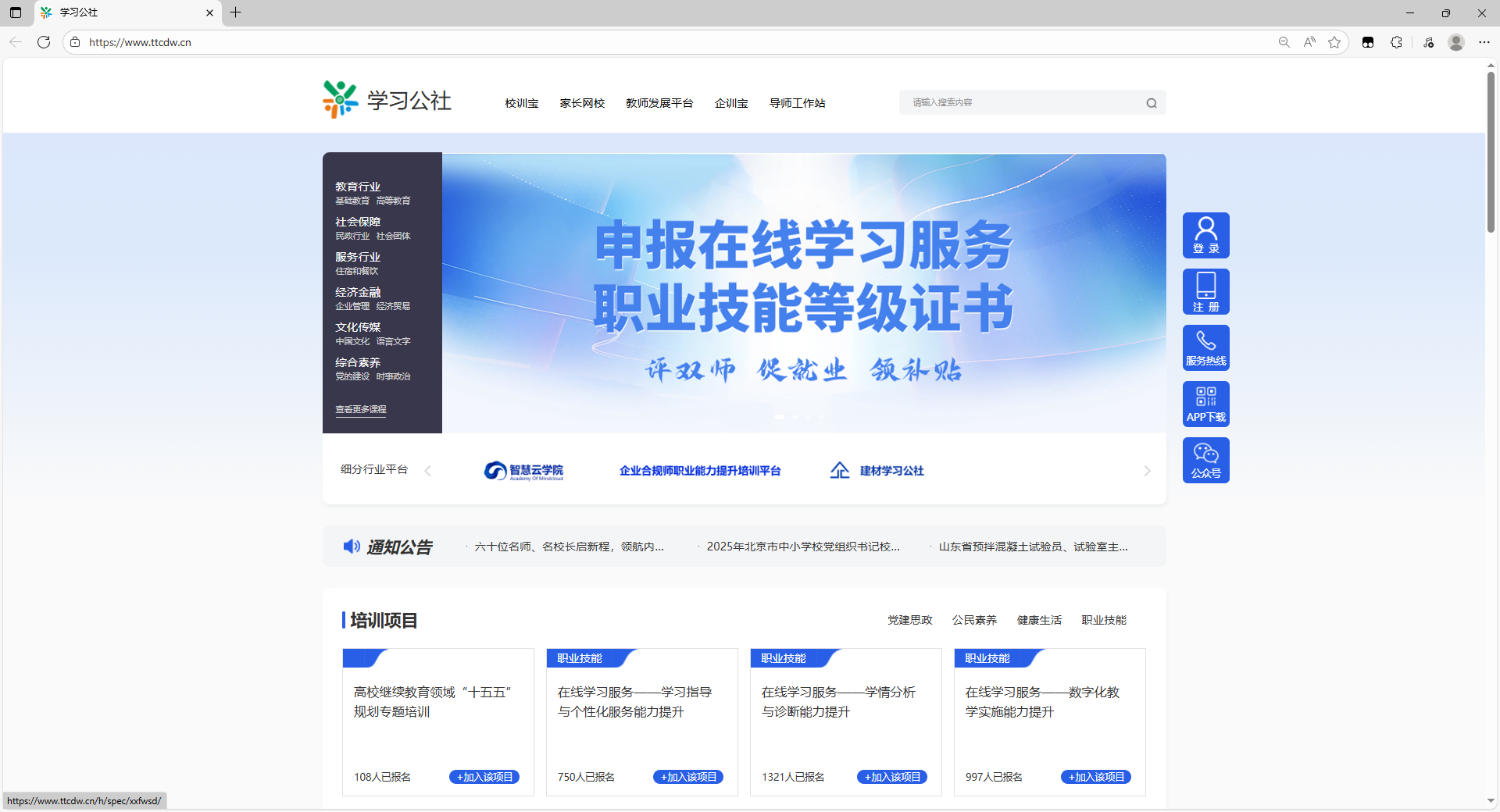This screenshot has width=1500, height=812.
Task: Open 校训宝 in top navigation
Action: 521,103
